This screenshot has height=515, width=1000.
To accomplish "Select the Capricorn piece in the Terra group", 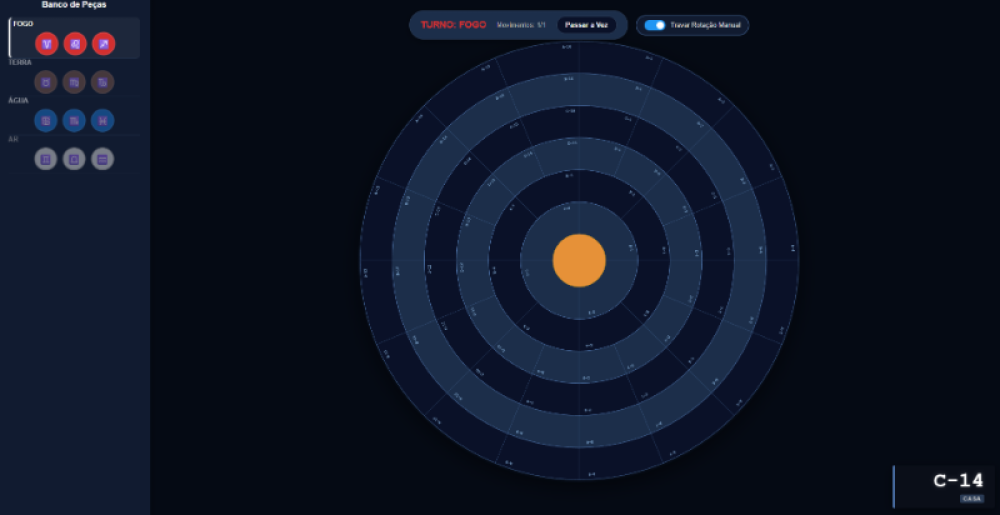I will (x=103, y=82).
